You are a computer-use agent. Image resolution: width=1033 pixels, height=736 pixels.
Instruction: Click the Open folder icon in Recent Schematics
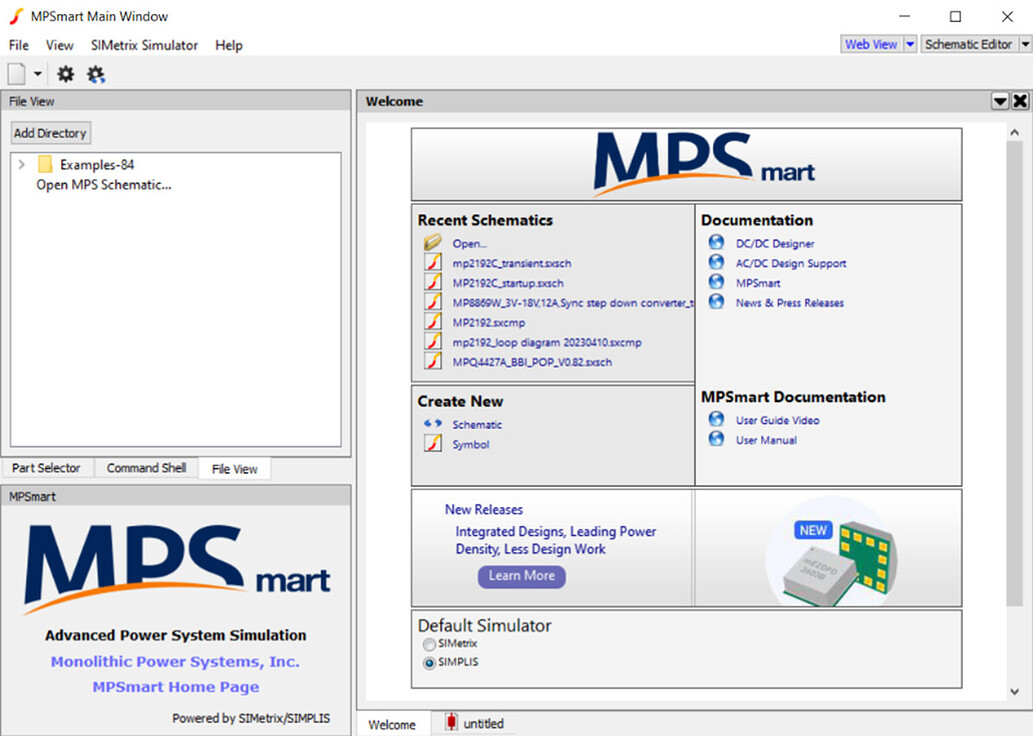[433, 242]
